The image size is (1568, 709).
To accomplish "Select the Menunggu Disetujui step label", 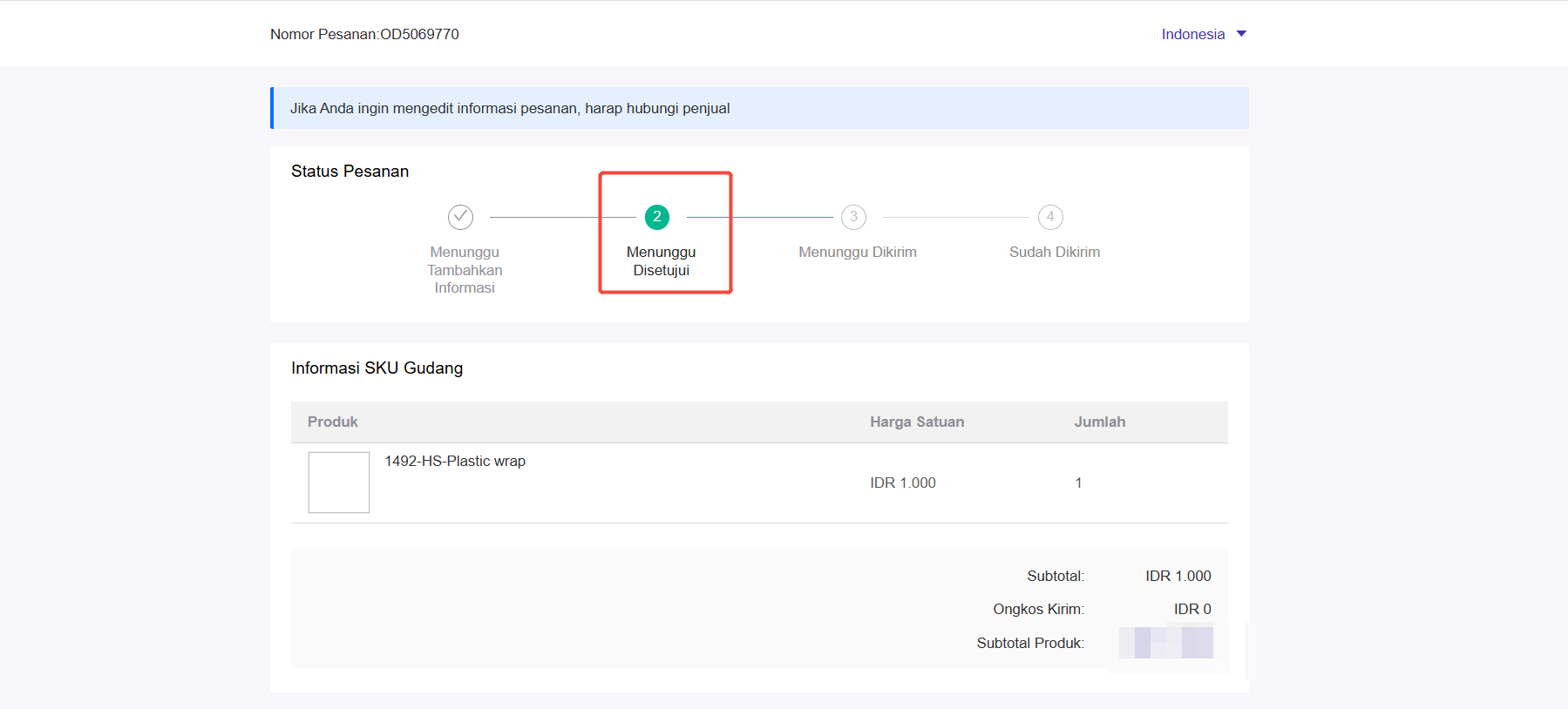I will coord(661,261).
